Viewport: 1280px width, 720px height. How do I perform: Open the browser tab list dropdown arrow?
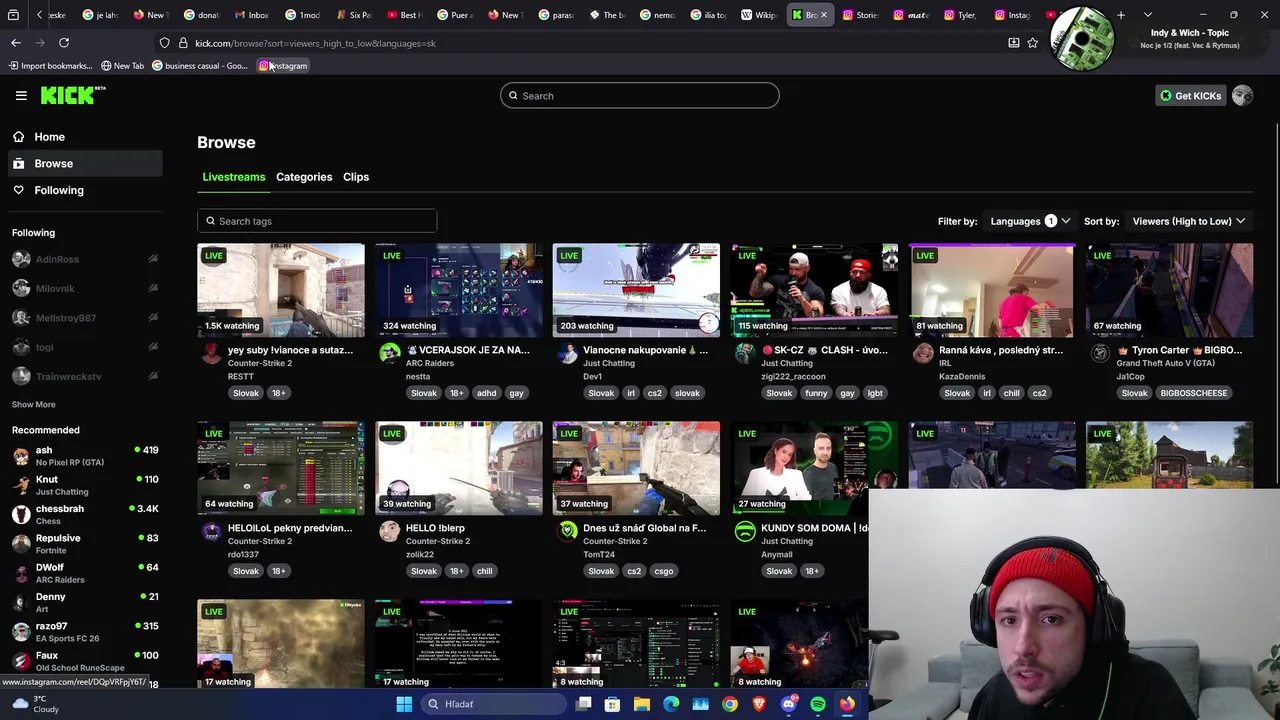tap(1147, 15)
